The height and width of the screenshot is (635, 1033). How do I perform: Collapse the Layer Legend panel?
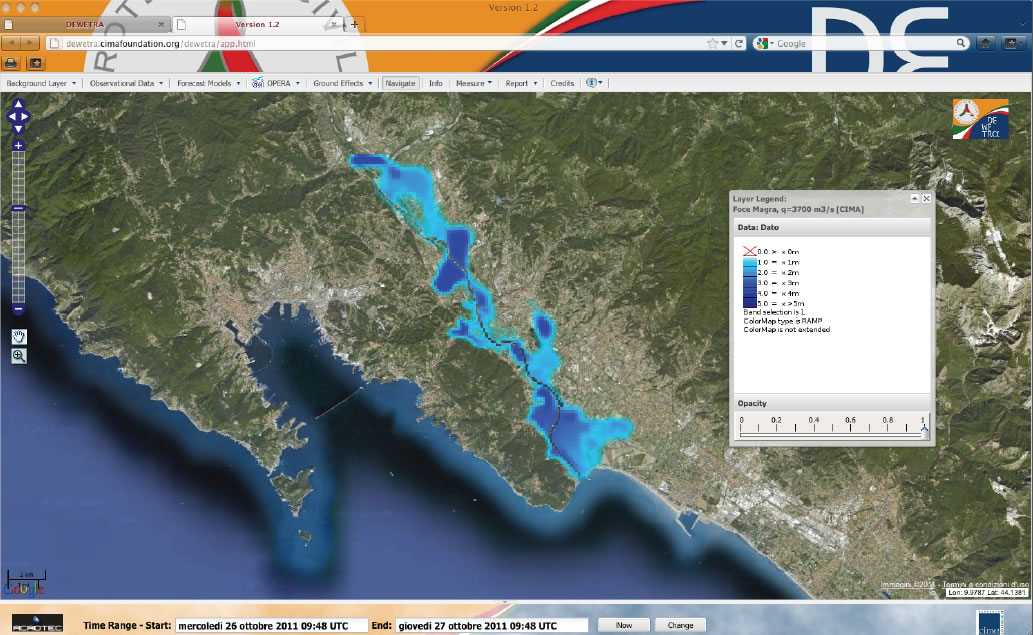[x=914, y=199]
